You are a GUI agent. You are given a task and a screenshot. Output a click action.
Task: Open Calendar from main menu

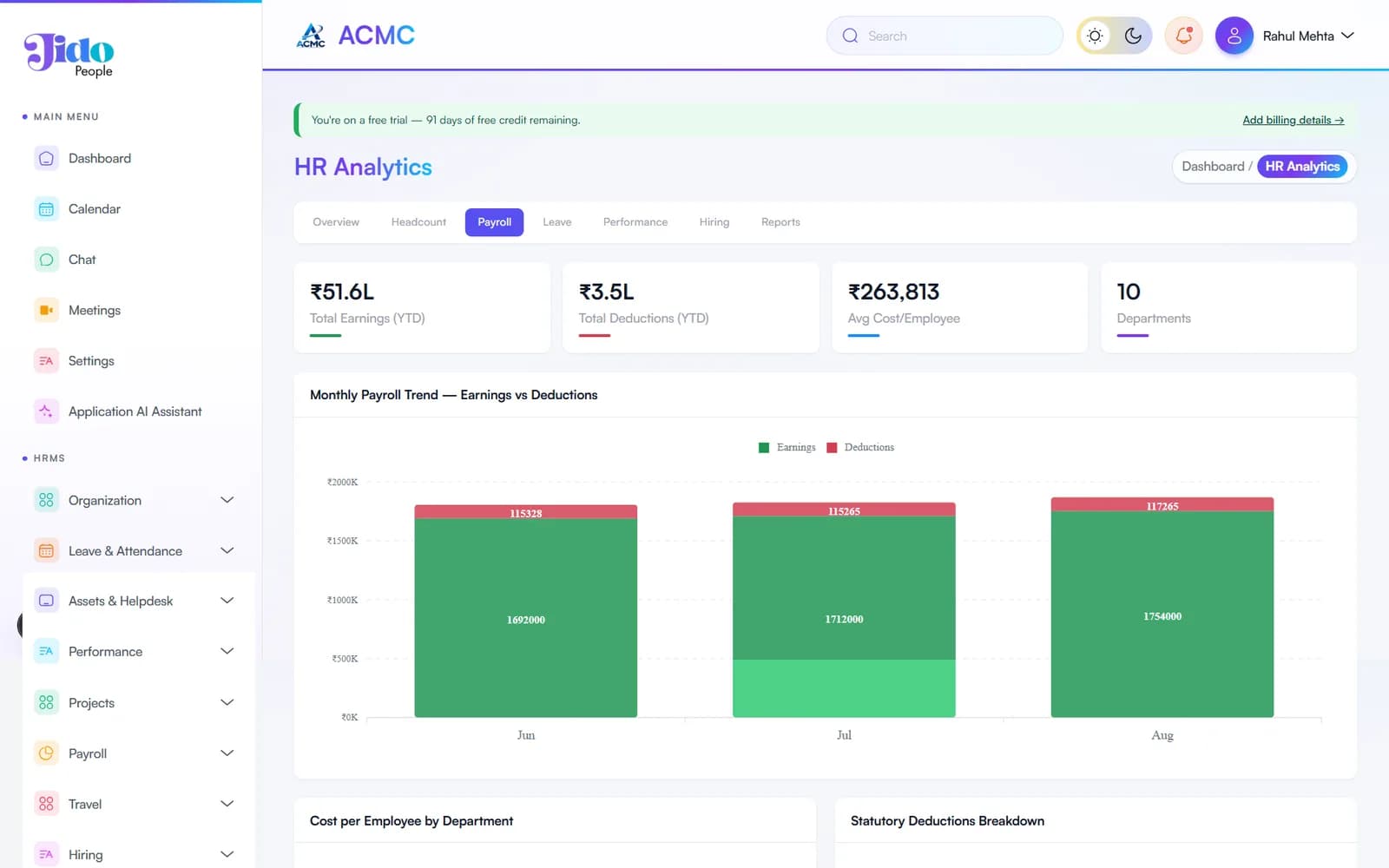(x=95, y=209)
